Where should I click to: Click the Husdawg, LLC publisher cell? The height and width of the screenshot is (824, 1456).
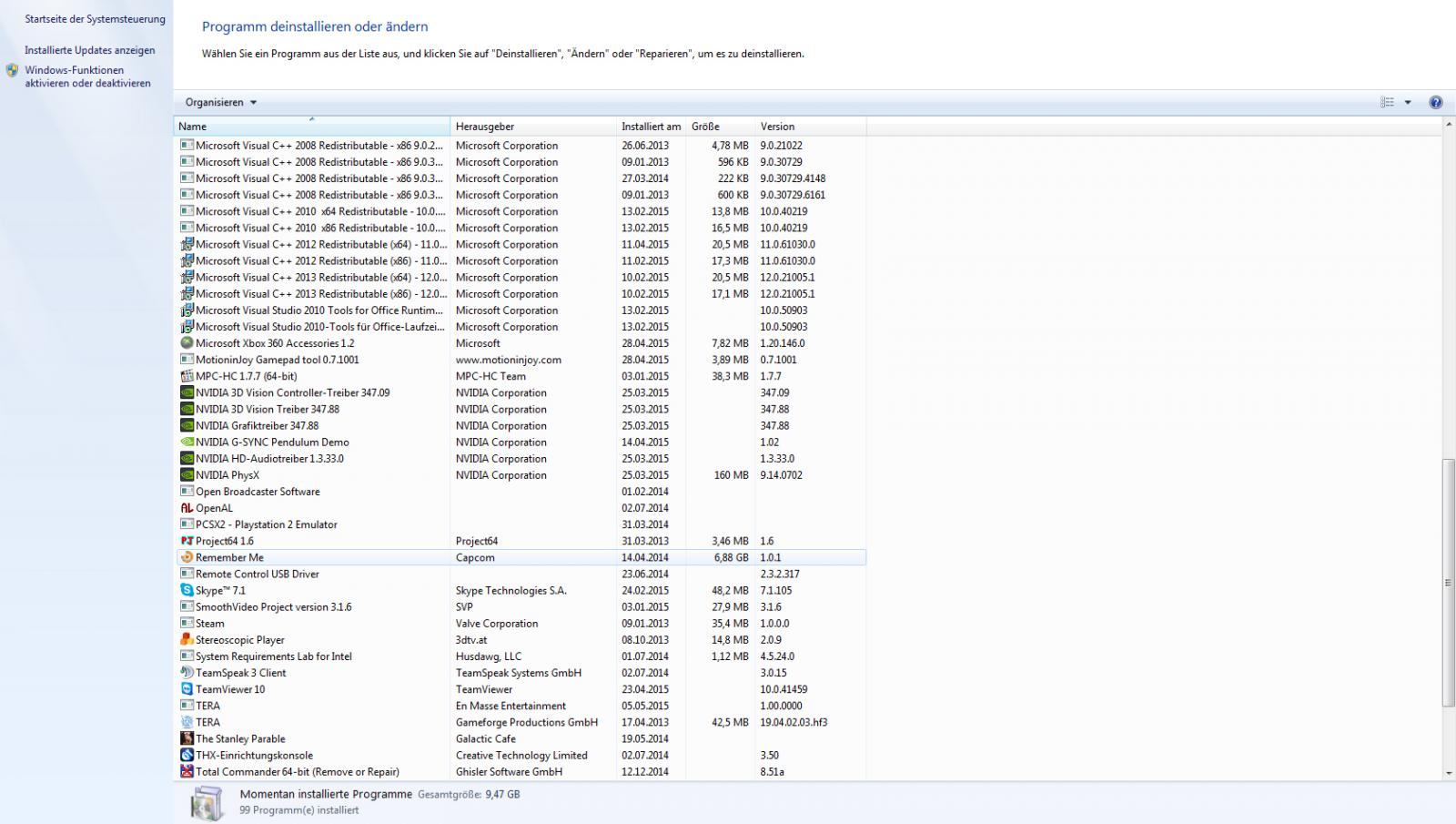(489, 656)
